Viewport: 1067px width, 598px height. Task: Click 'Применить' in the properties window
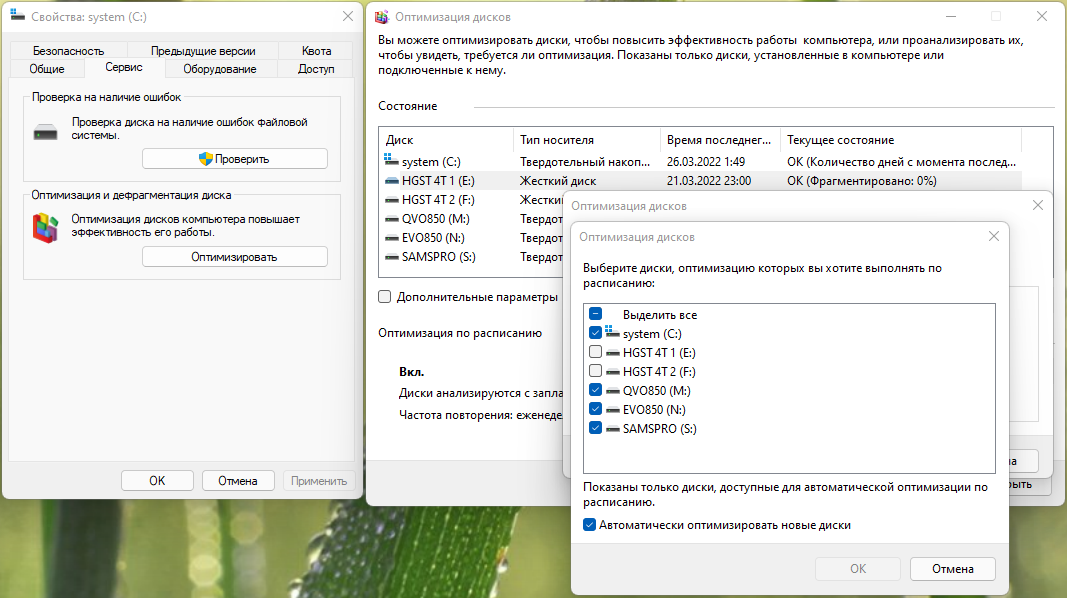coord(318,480)
